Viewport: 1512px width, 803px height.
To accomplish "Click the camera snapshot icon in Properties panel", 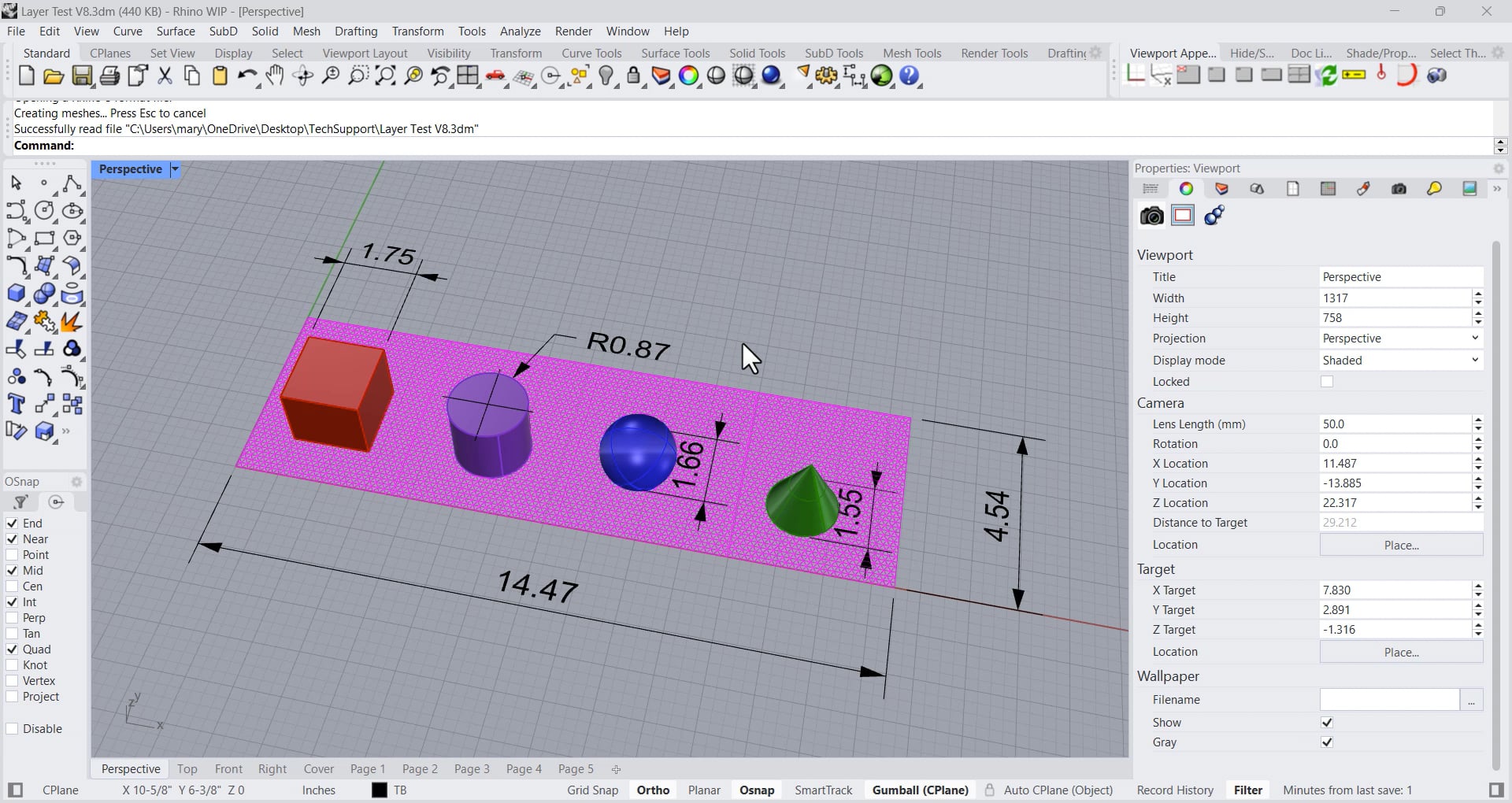I will [1151, 215].
